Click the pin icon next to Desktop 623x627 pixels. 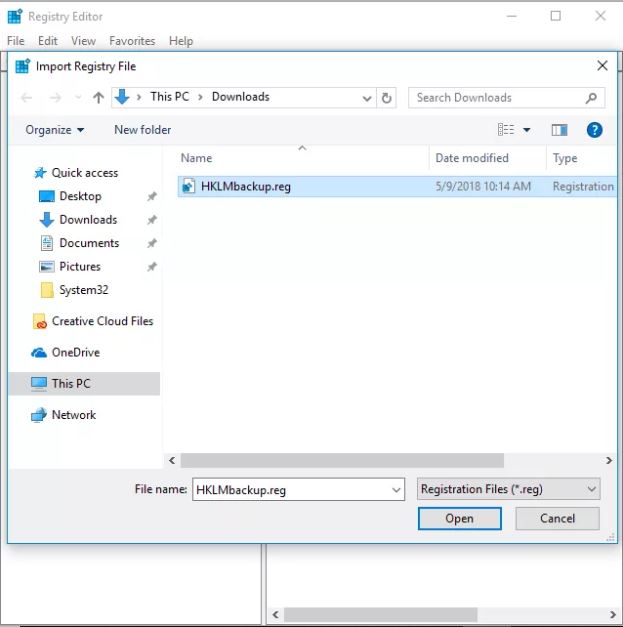[152, 196]
